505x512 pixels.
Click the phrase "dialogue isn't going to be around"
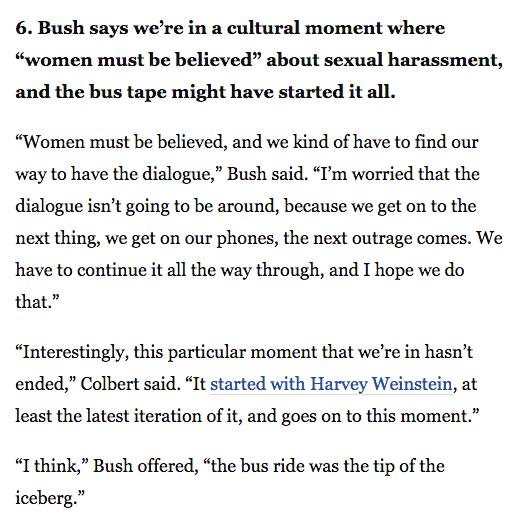pyautogui.click(x=147, y=206)
